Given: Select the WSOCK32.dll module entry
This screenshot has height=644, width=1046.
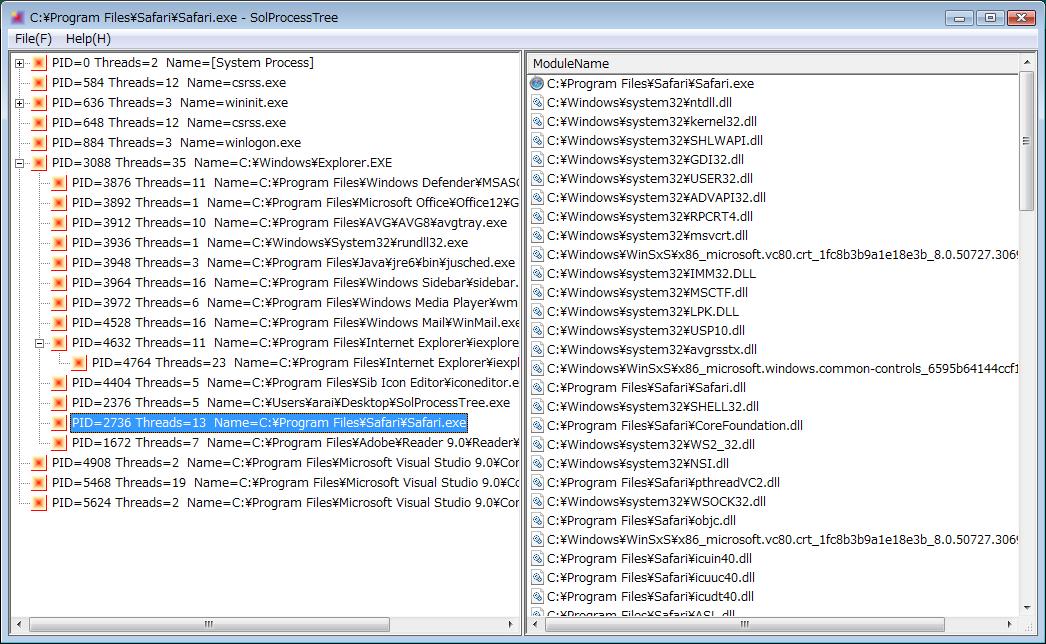Looking at the screenshot, I should tap(656, 502).
